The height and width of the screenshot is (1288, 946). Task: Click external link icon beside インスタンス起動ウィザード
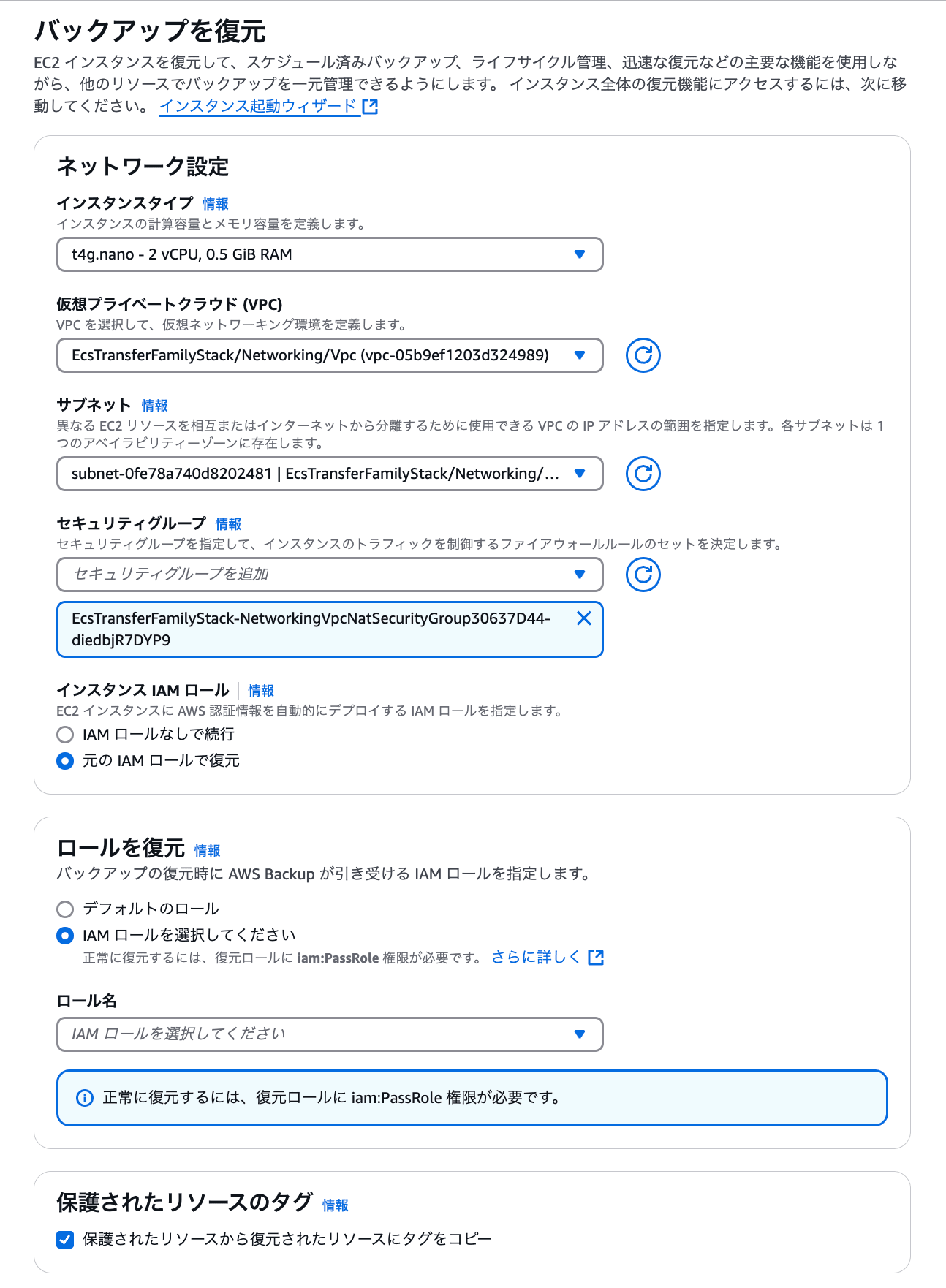(371, 107)
